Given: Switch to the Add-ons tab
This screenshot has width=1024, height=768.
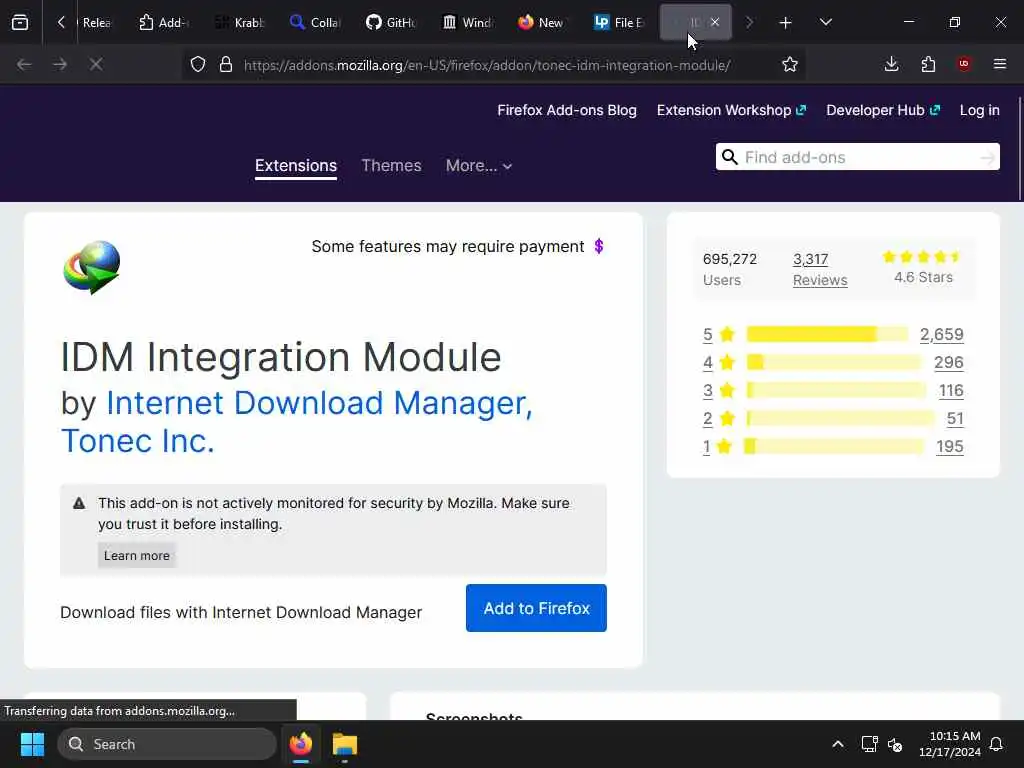Looking at the screenshot, I should [x=163, y=22].
